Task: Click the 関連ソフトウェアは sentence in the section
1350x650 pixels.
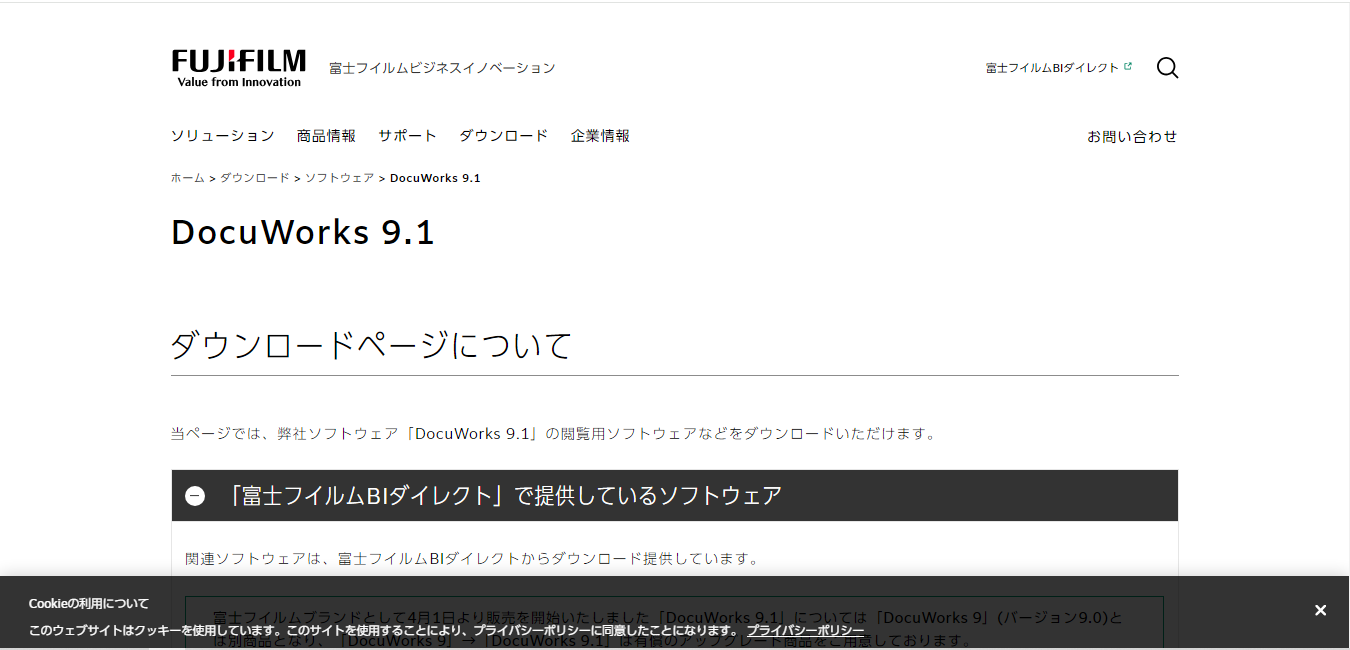Action: pyautogui.click(x=472, y=559)
